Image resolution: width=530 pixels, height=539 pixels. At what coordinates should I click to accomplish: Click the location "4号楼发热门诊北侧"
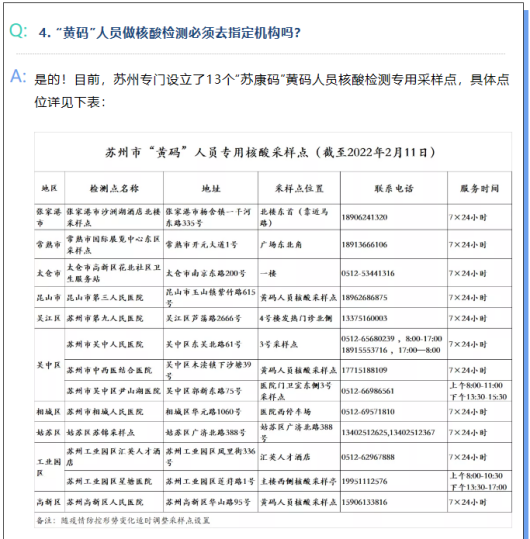coord(296,318)
